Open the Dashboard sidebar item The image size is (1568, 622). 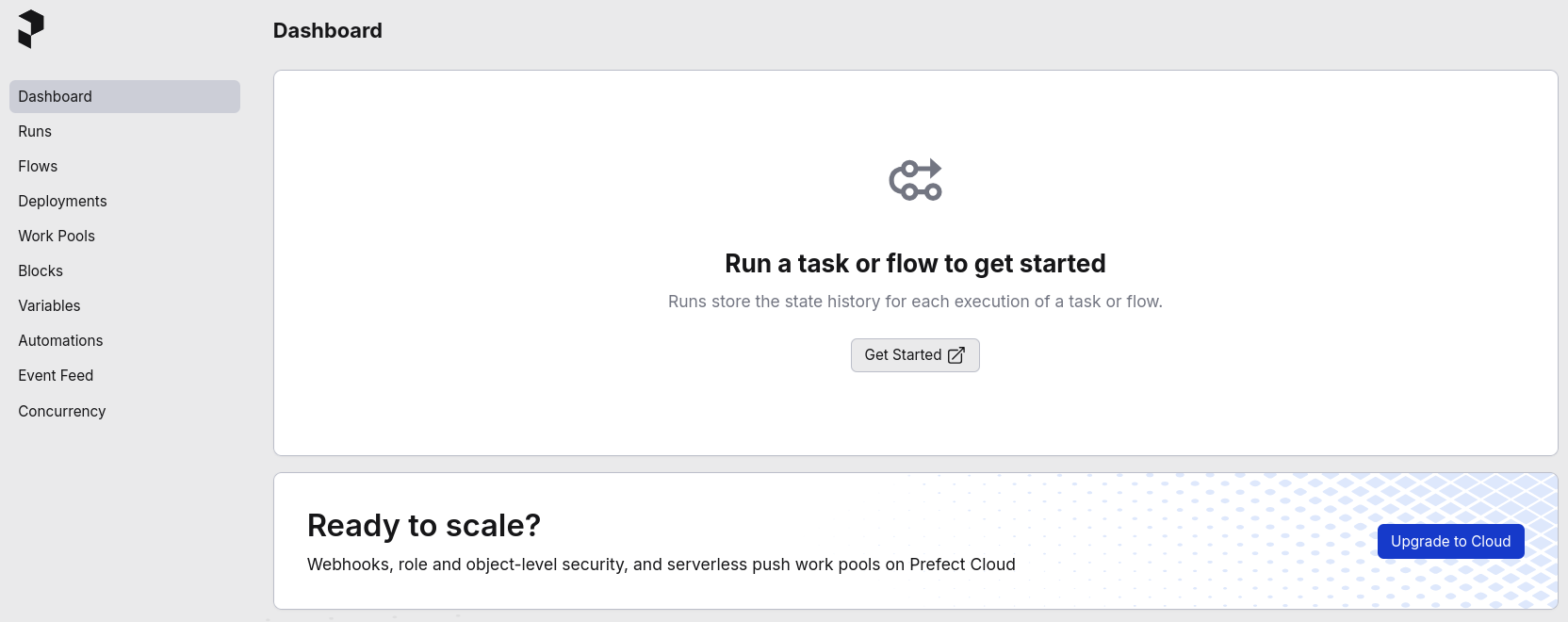point(124,96)
